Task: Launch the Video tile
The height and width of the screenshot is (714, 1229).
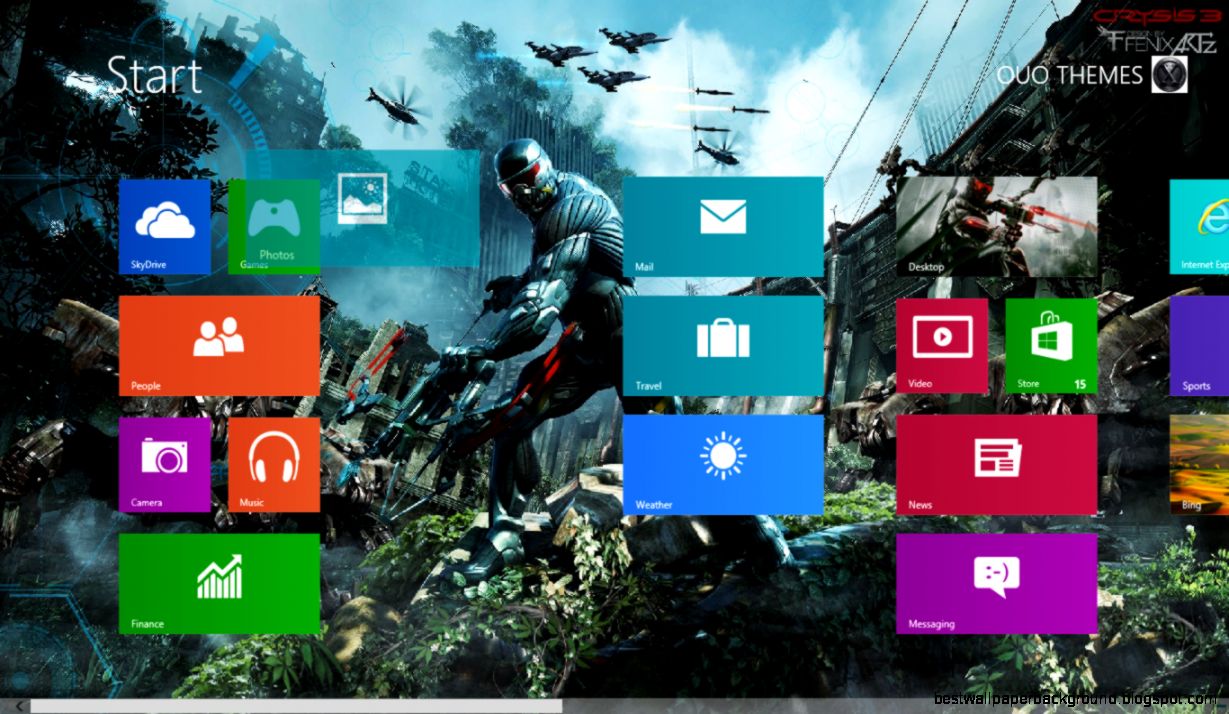Action: (x=942, y=346)
